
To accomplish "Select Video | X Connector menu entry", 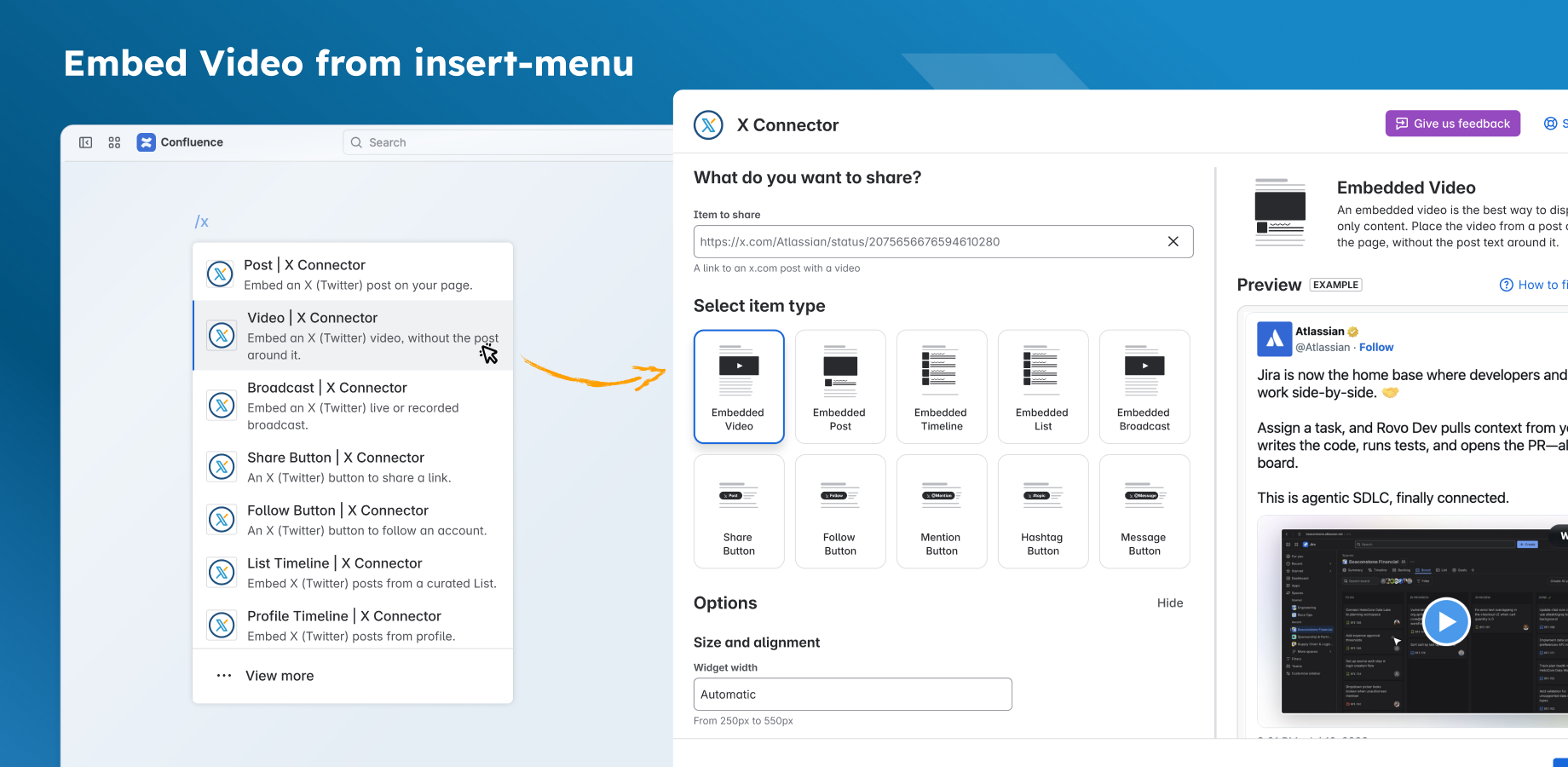I will pos(353,335).
